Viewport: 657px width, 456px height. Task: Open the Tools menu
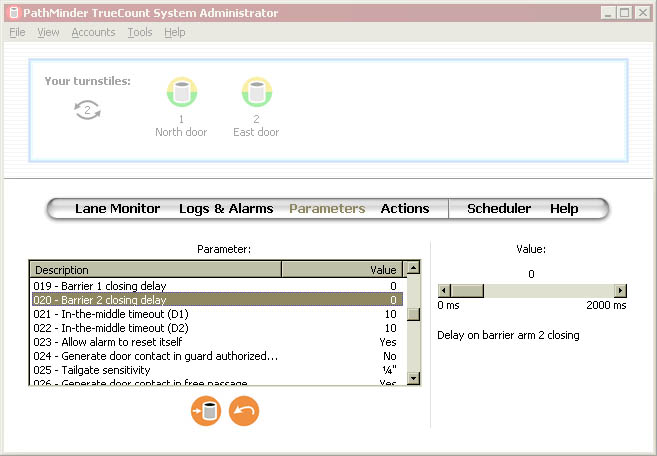pyautogui.click(x=140, y=32)
